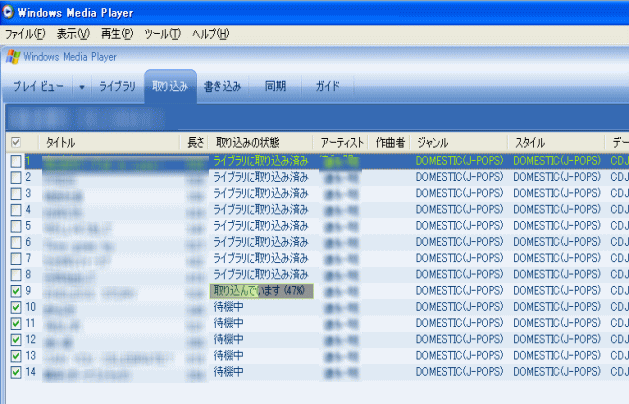
Task: Uncheck the box for track 11
Action: click(16, 323)
